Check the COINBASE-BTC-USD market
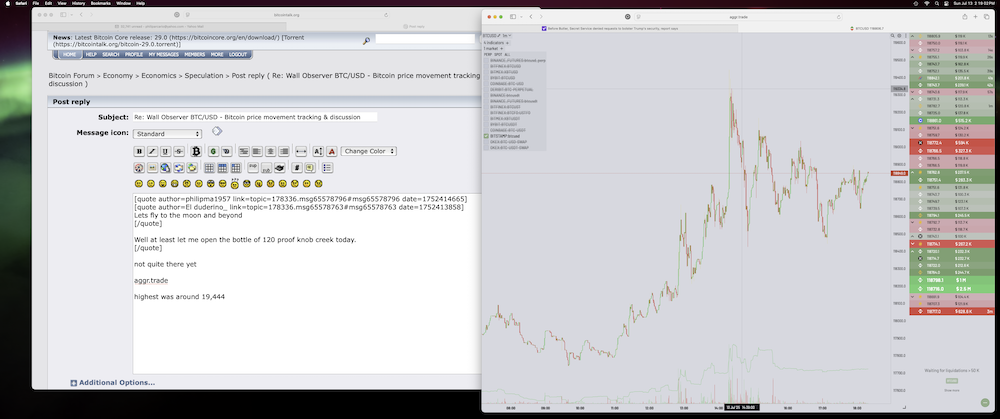 point(487,84)
